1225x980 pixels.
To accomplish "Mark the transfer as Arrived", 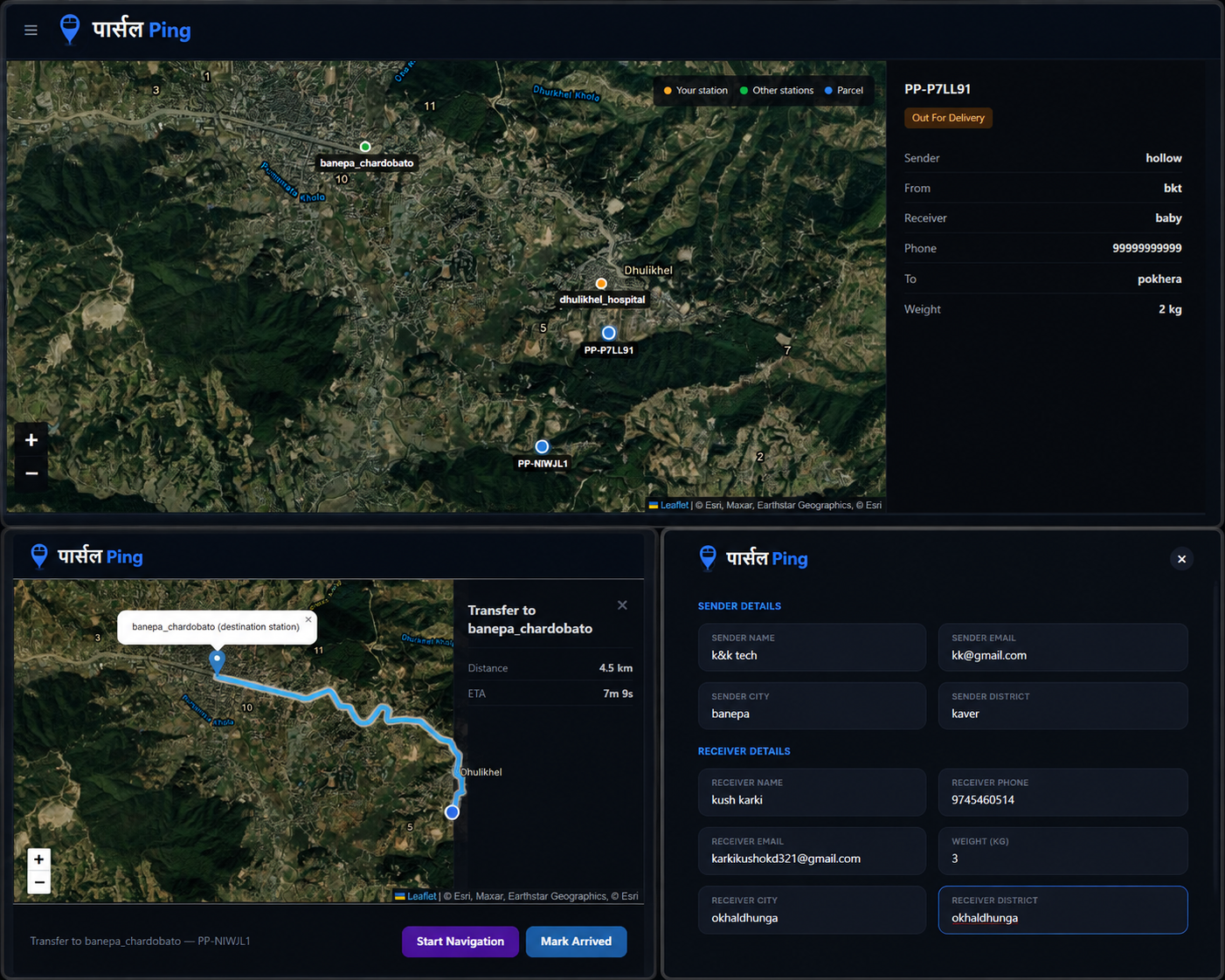I will 576,942.
